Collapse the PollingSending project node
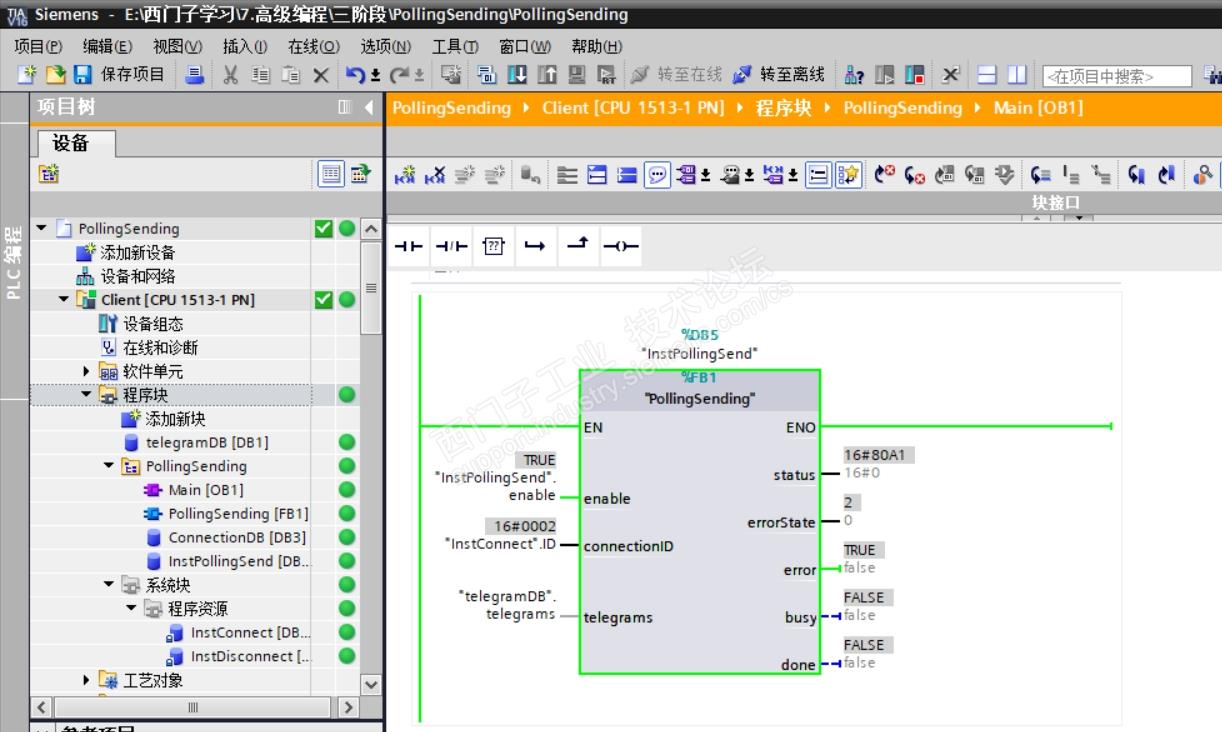Screen dimensions: 1222x732 [x=41, y=228]
